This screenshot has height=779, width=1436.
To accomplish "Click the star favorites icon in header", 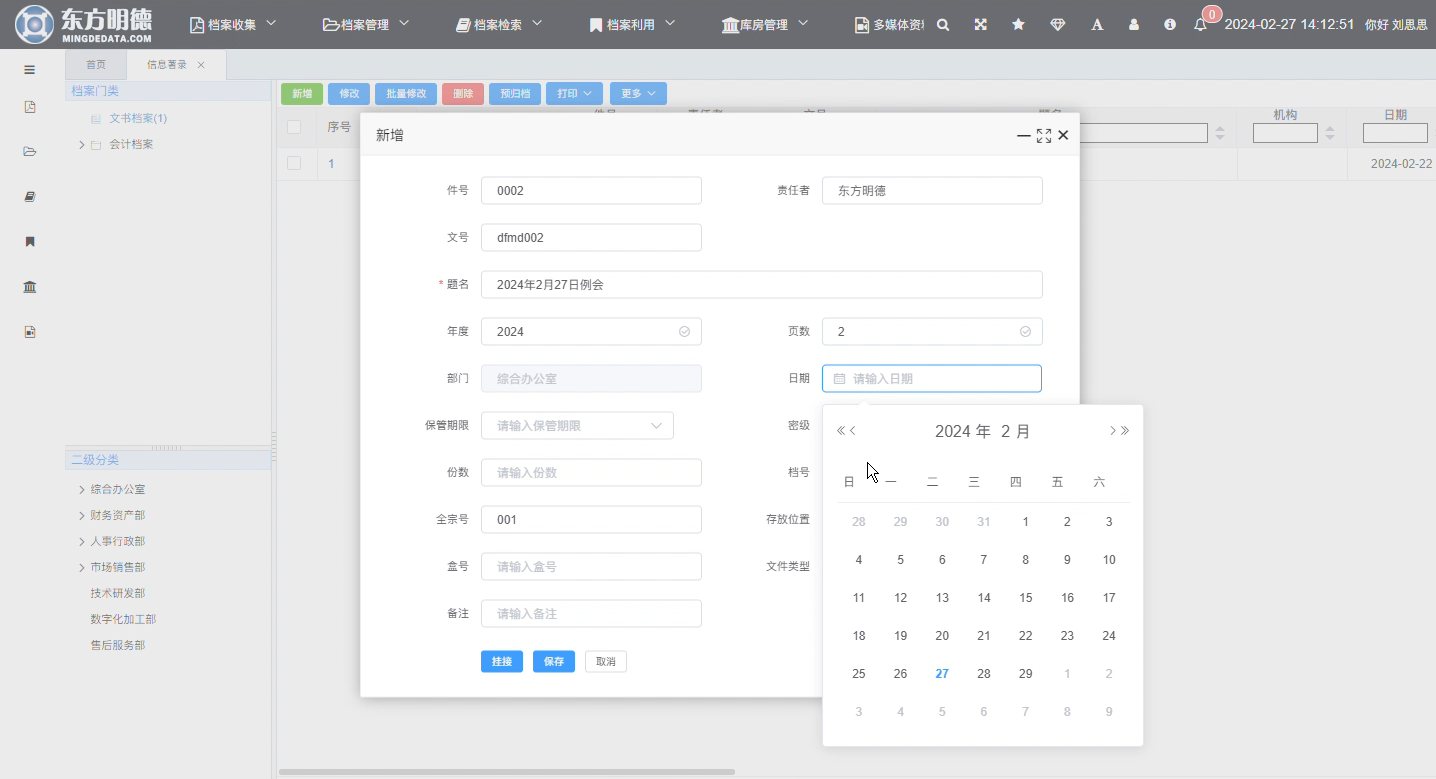I will tap(1018, 25).
